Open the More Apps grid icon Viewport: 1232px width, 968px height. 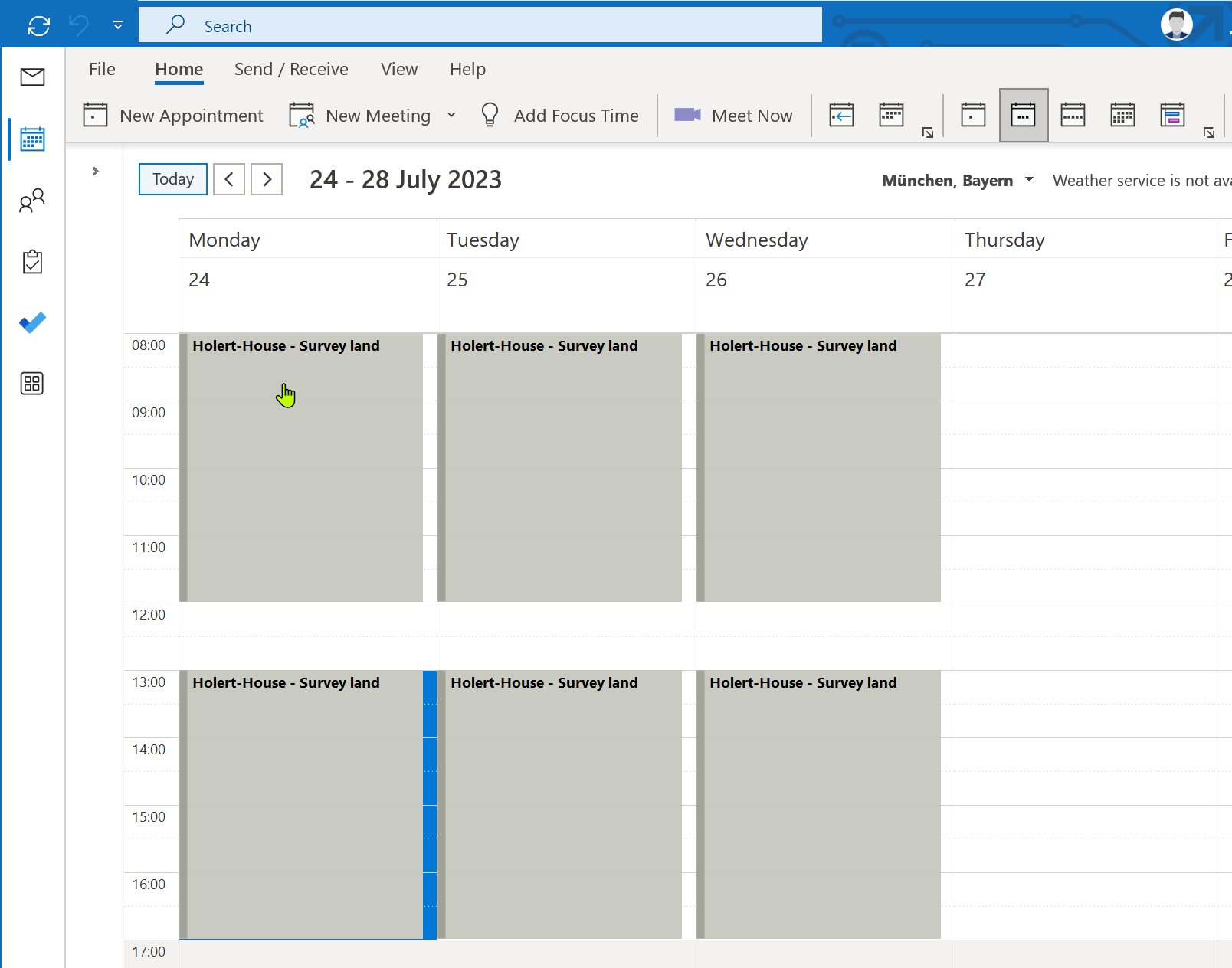click(x=32, y=384)
